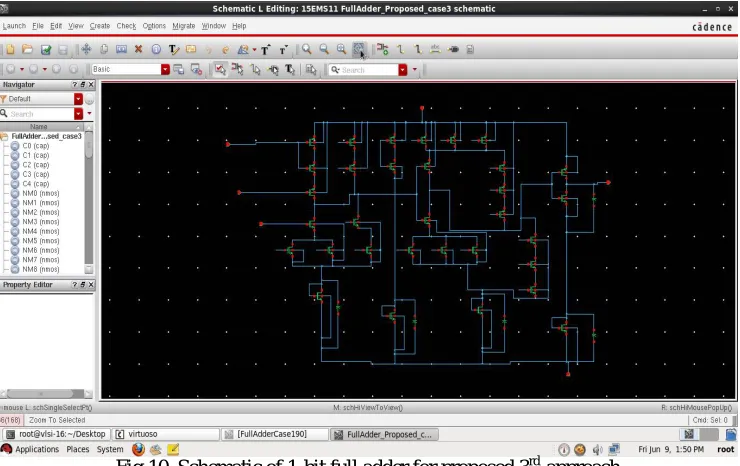
Task: Open the Navigator Default filter dropdown
Action: click(x=78, y=99)
